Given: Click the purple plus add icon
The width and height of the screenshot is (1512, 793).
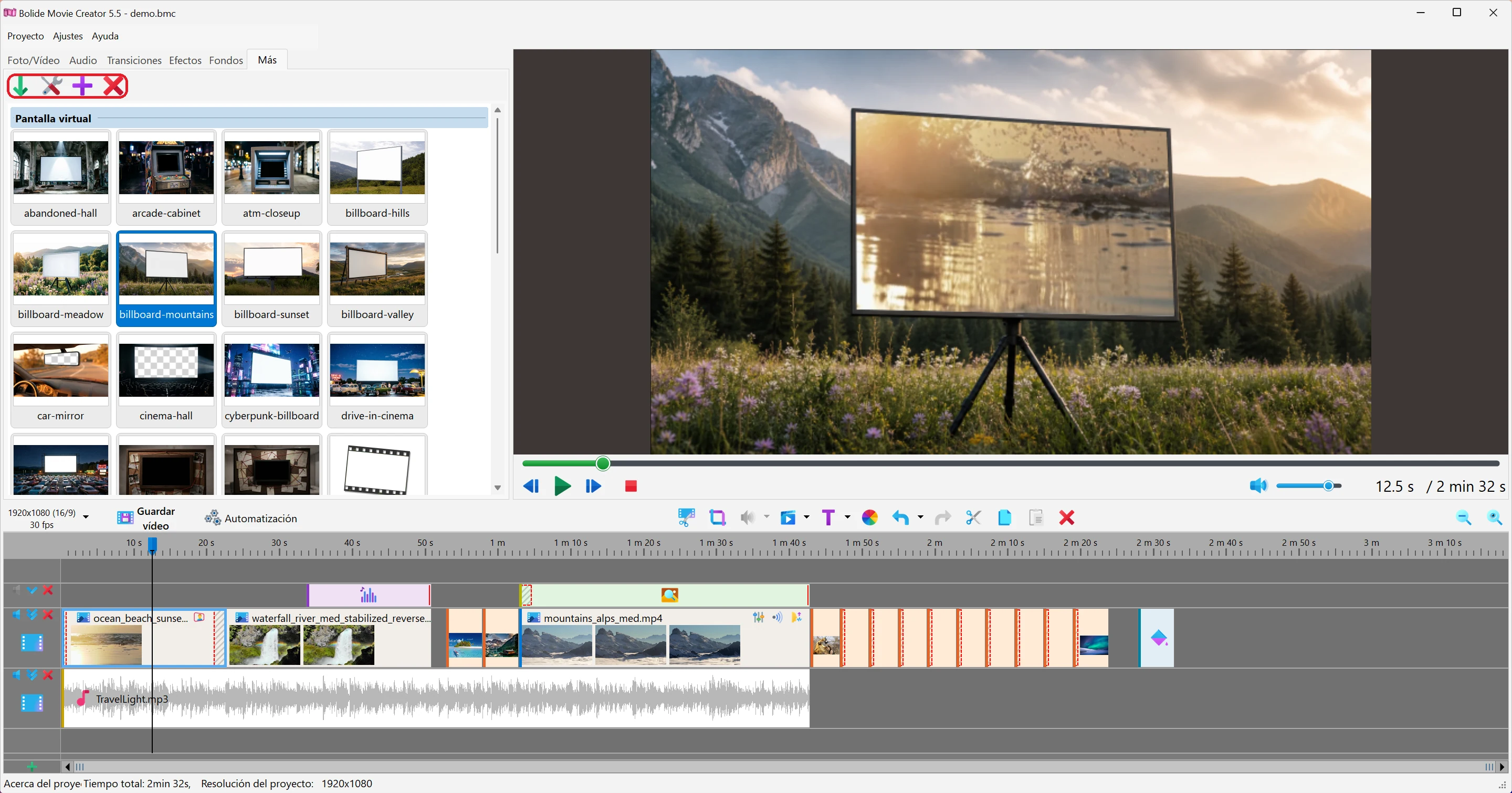Looking at the screenshot, I should point(82,86).
